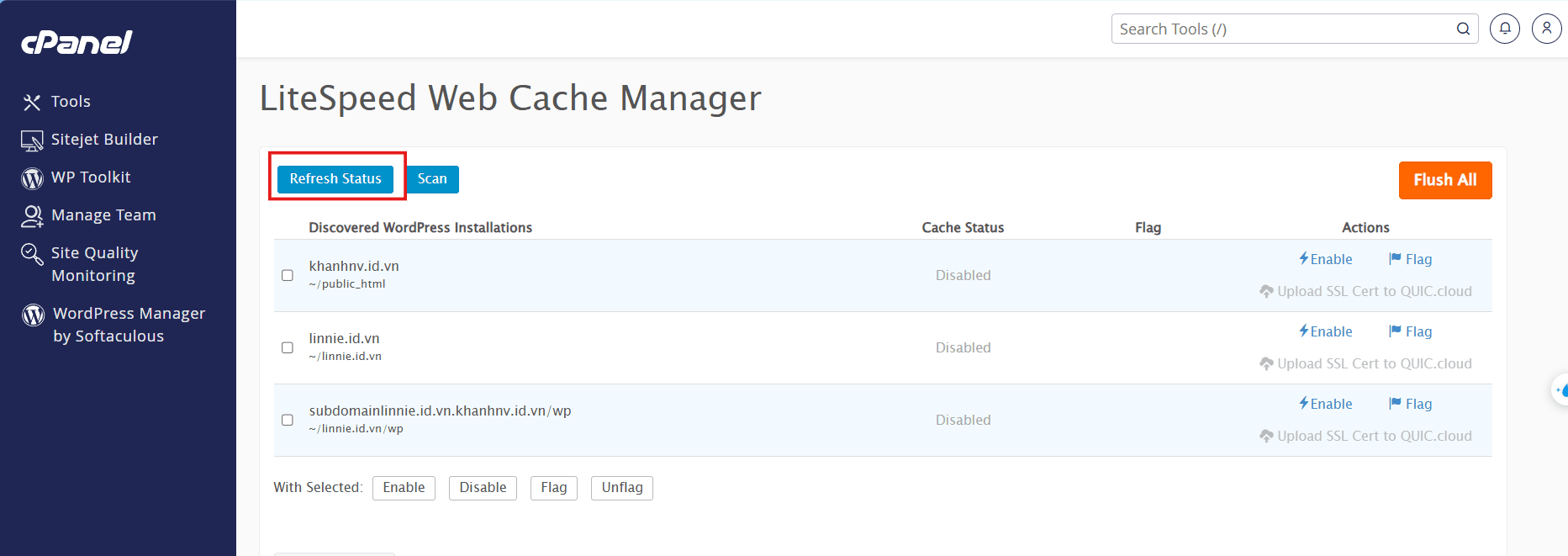Select the linnie.id.vn installation checkbox
1568x556 pixels.
(x=288, y=347)
